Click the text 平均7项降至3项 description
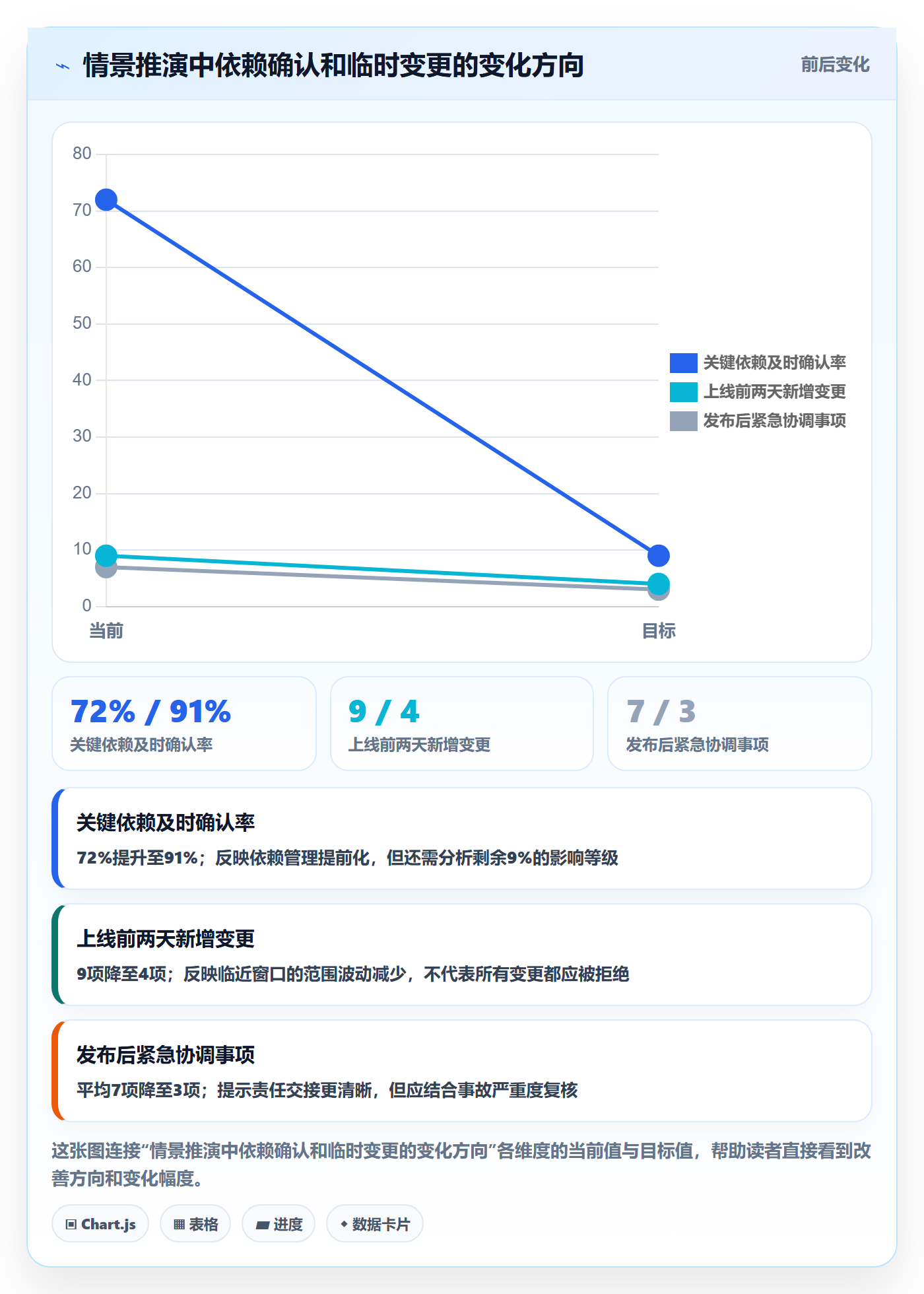Screen dimensions: 924x1294 [x=327, y=1090]
